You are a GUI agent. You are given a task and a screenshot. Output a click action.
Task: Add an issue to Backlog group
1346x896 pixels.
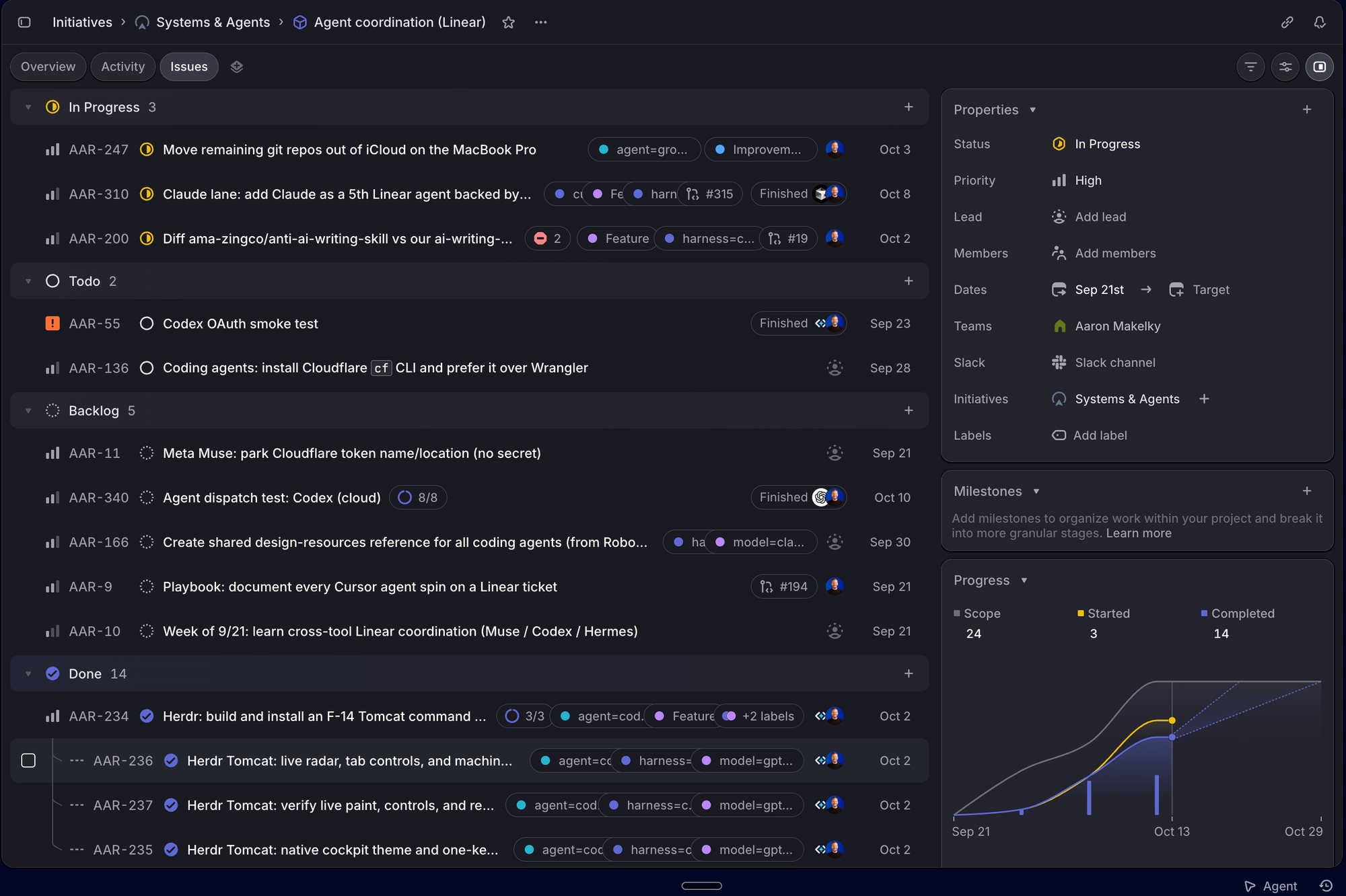(x=909, y=410)
